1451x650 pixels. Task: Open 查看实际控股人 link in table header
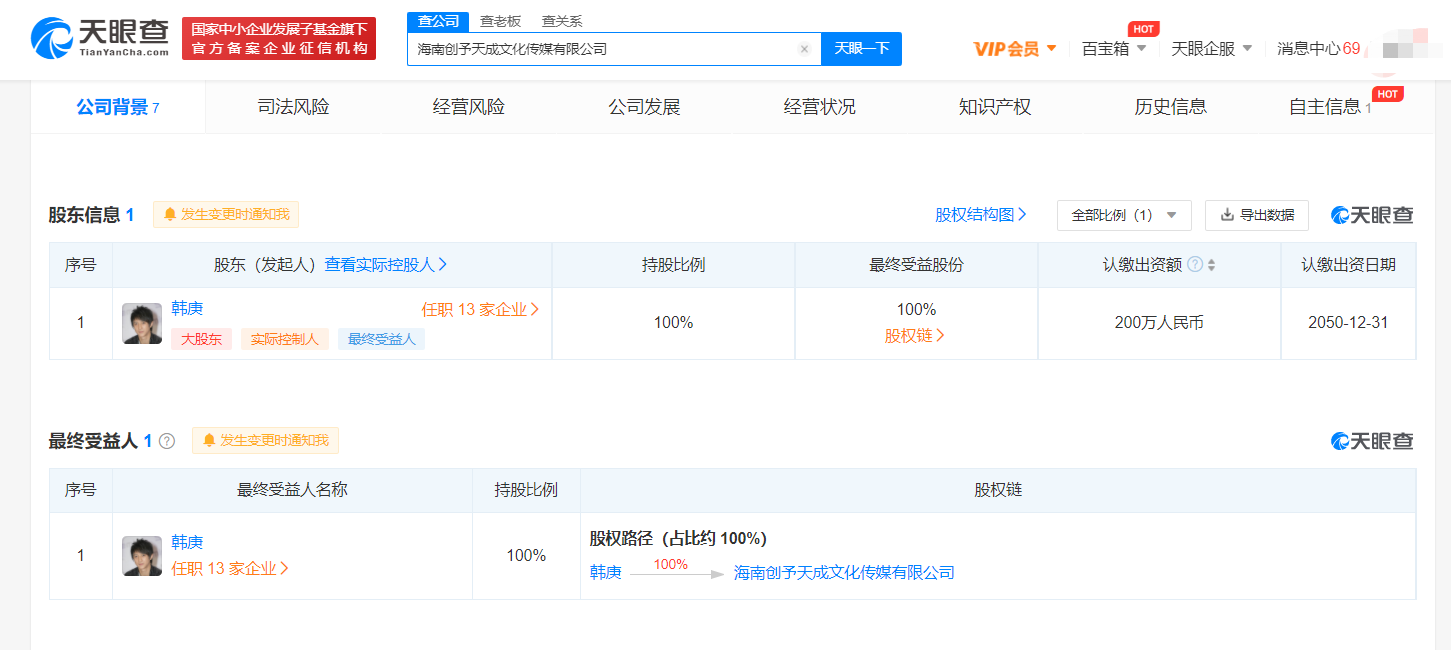(386, 265)
